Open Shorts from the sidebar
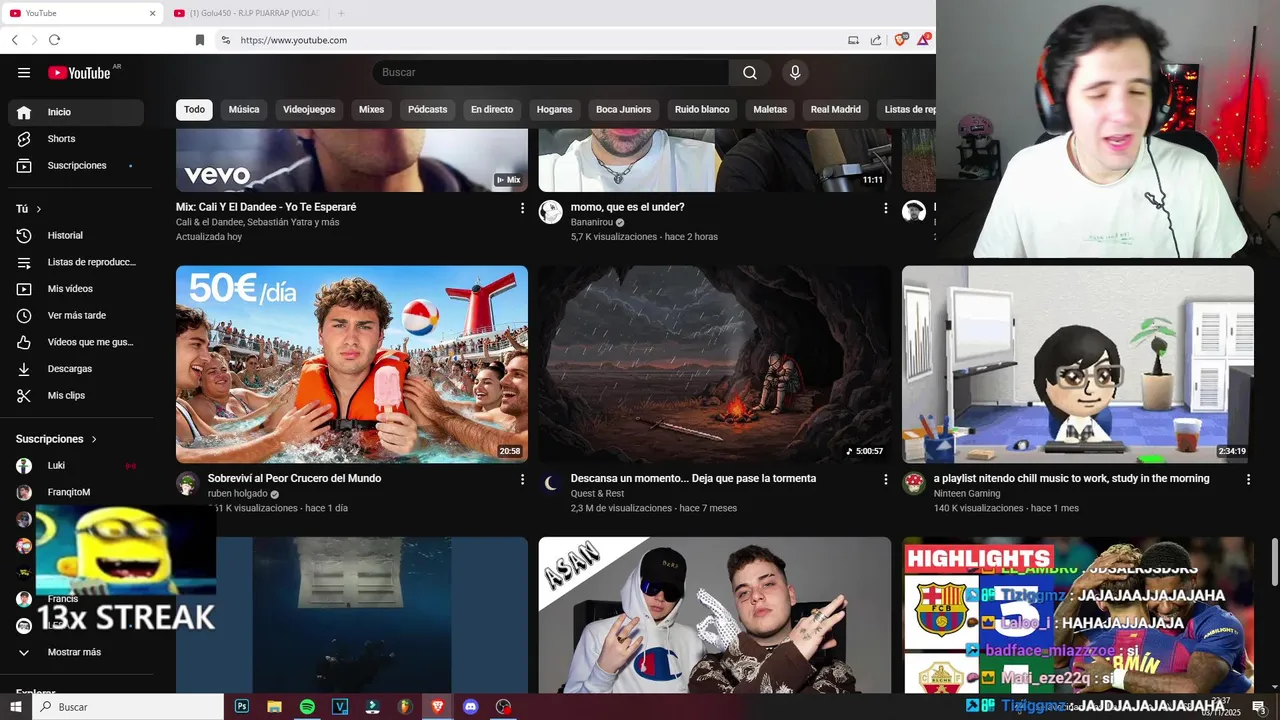 click(76, 139)
